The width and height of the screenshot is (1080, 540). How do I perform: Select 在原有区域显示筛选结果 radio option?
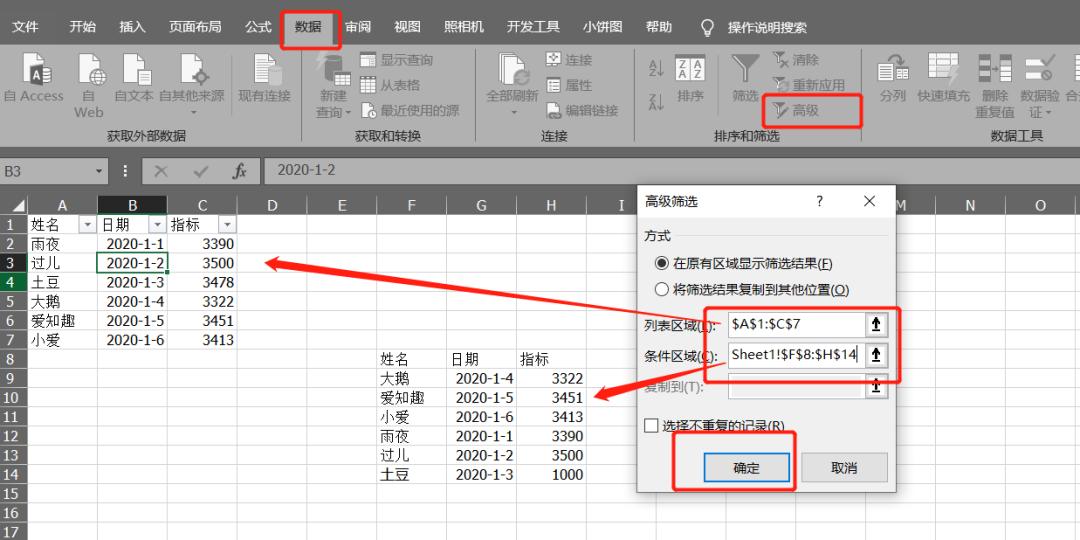[x=742, y=264]
